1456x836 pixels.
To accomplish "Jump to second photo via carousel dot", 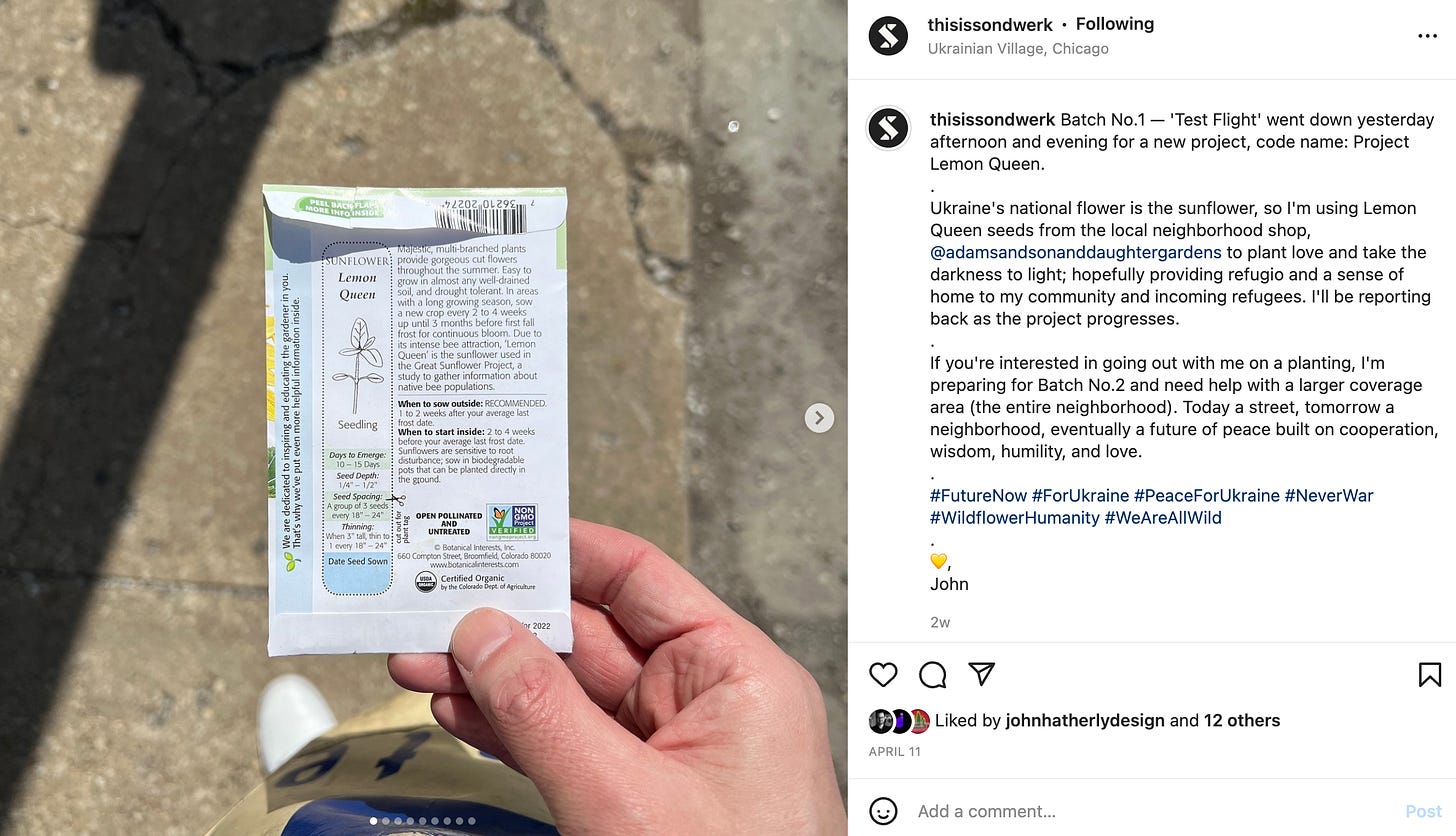I will point(387,821).
